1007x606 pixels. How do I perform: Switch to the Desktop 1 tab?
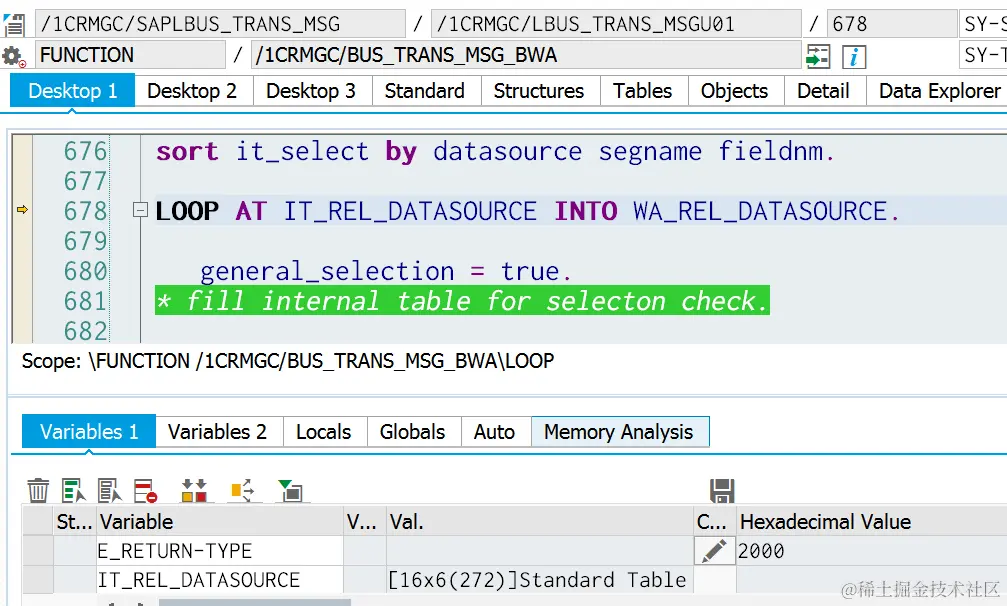(73, 91)
